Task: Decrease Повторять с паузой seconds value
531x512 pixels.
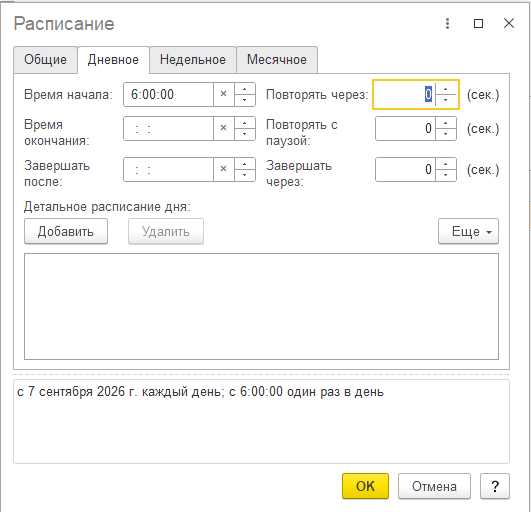Action: pos(446,134)
